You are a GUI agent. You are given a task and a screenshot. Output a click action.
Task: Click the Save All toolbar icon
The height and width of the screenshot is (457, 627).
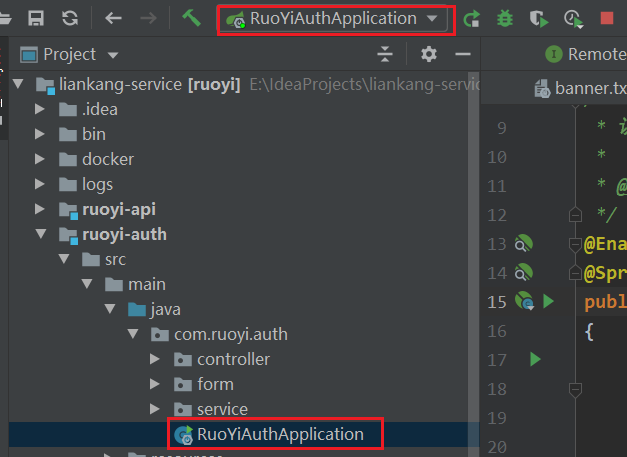coord(36,18)
